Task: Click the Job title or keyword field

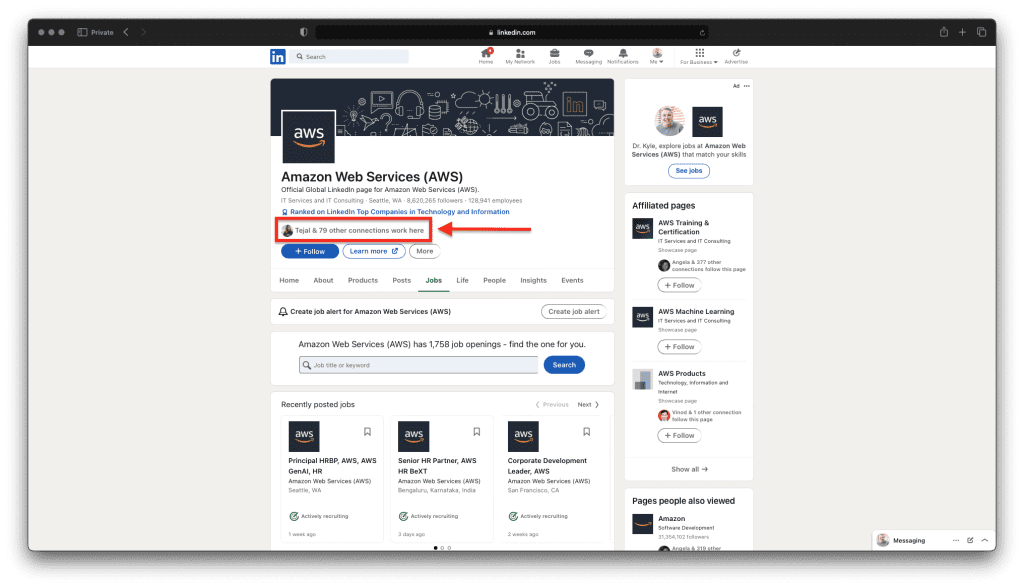Action: [x=419, y=365]
